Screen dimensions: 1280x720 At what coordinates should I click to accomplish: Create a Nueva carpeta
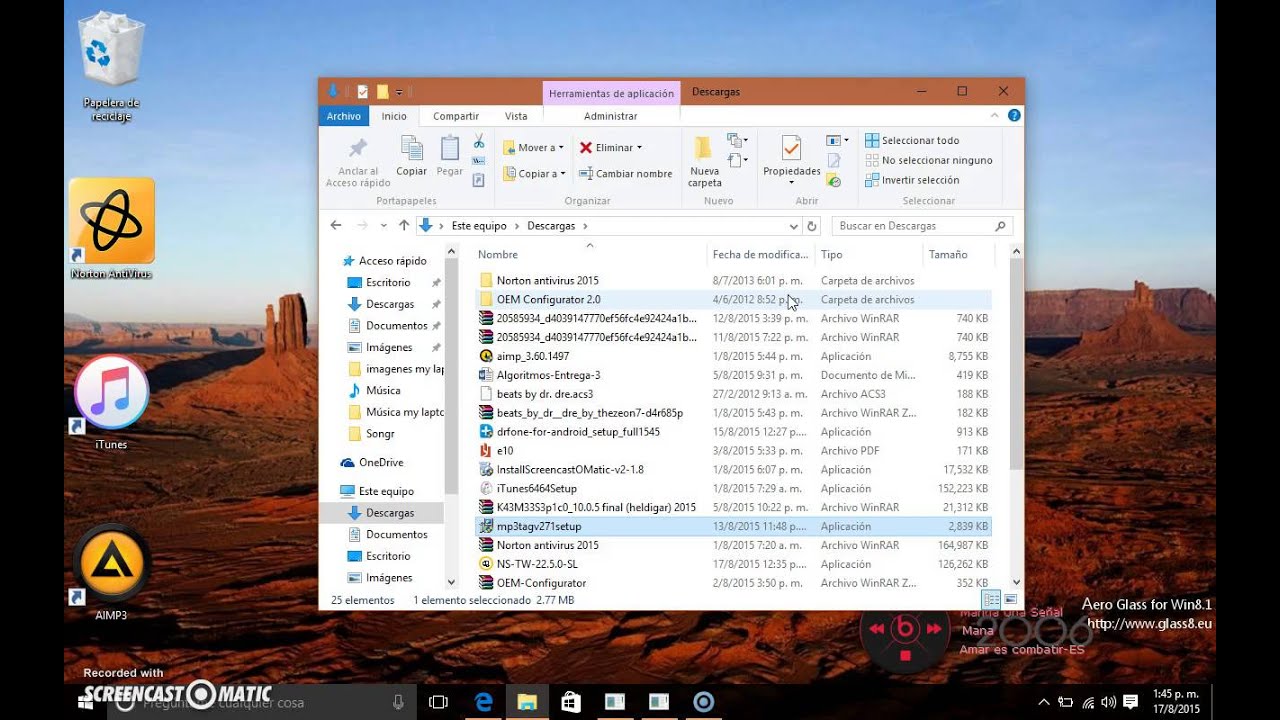click(704, 161)
